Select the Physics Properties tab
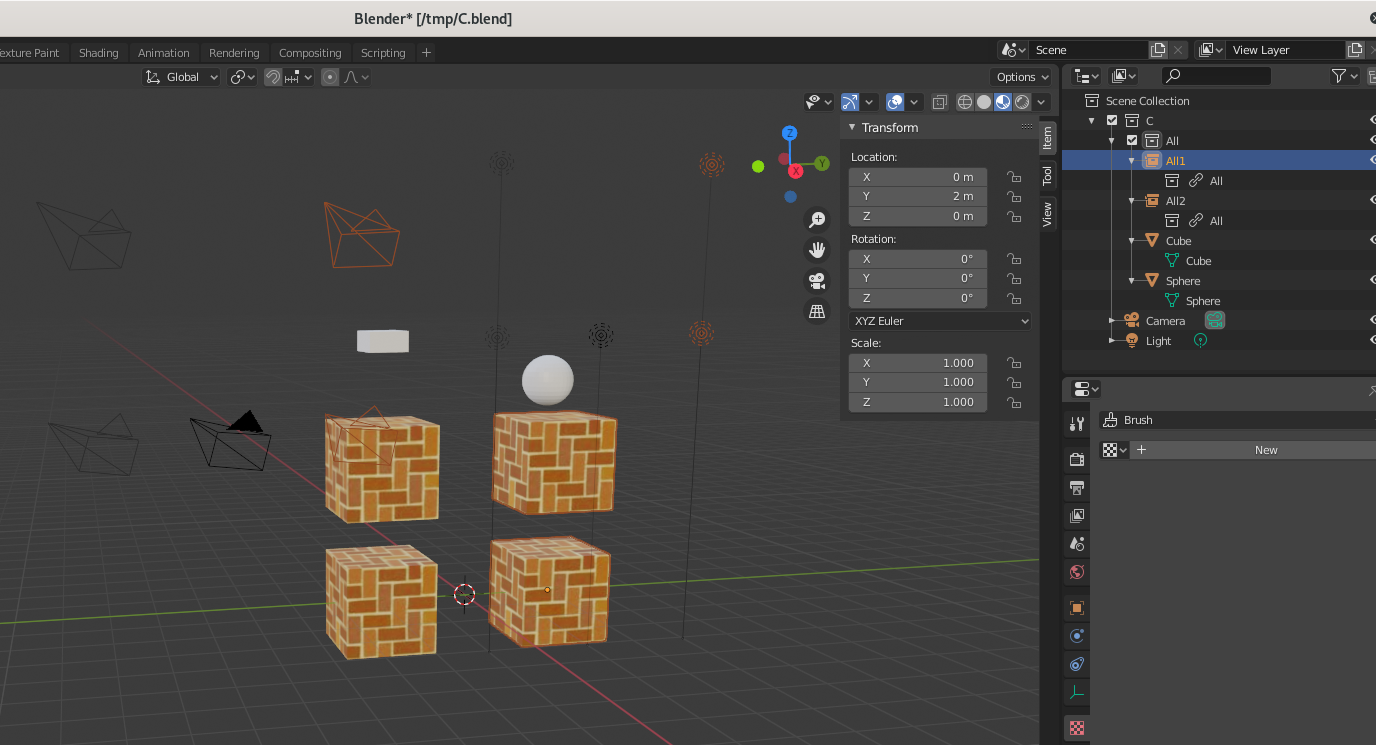Viewport: 1376px width, 745px height. point(1076,635)
